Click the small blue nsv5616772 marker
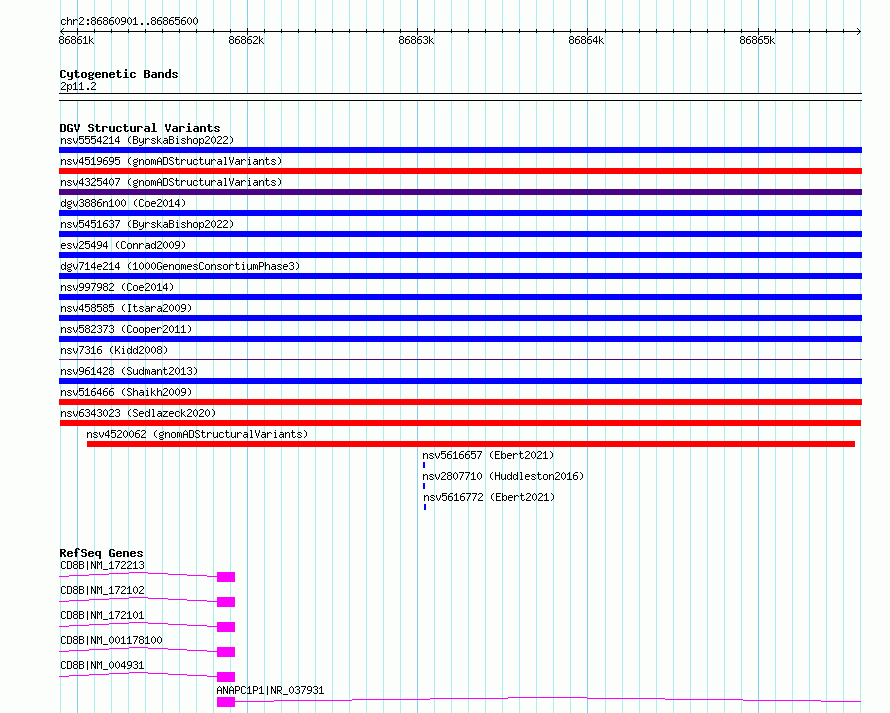The height and width of the screenshot is (713, 890). [x=425, y=507]
